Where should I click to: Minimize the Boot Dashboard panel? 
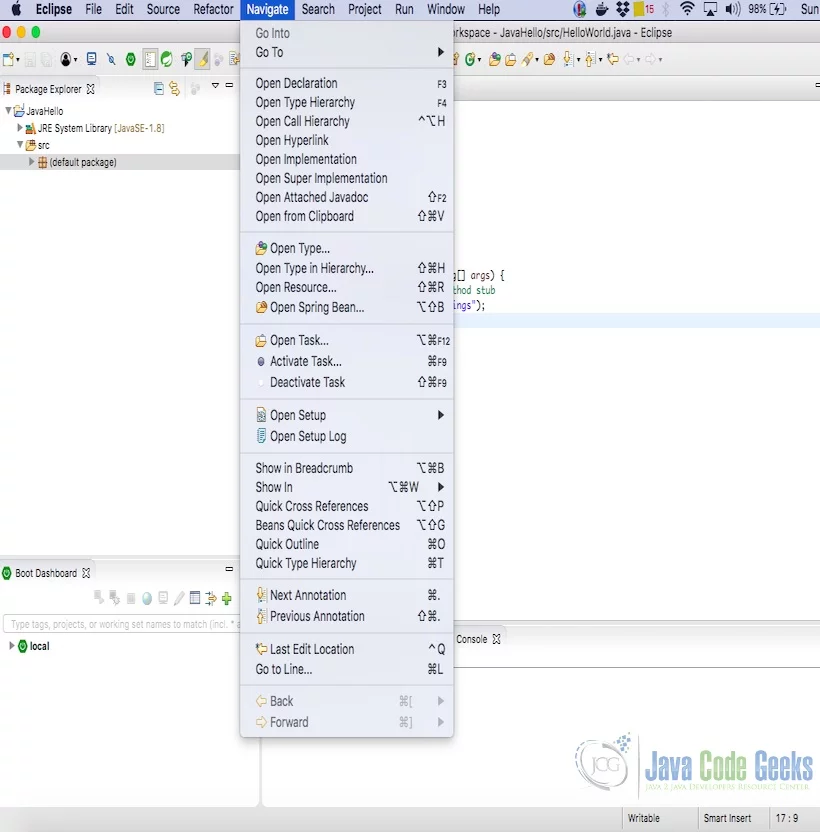pos(229,569)
